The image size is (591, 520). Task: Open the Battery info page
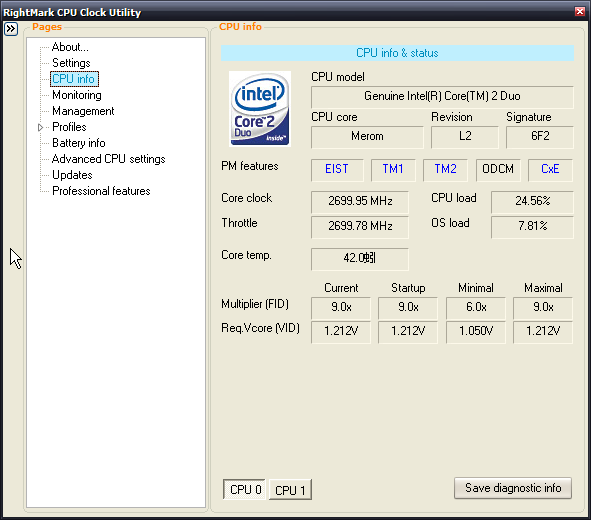pyautogui.click(x=78, y=143)
